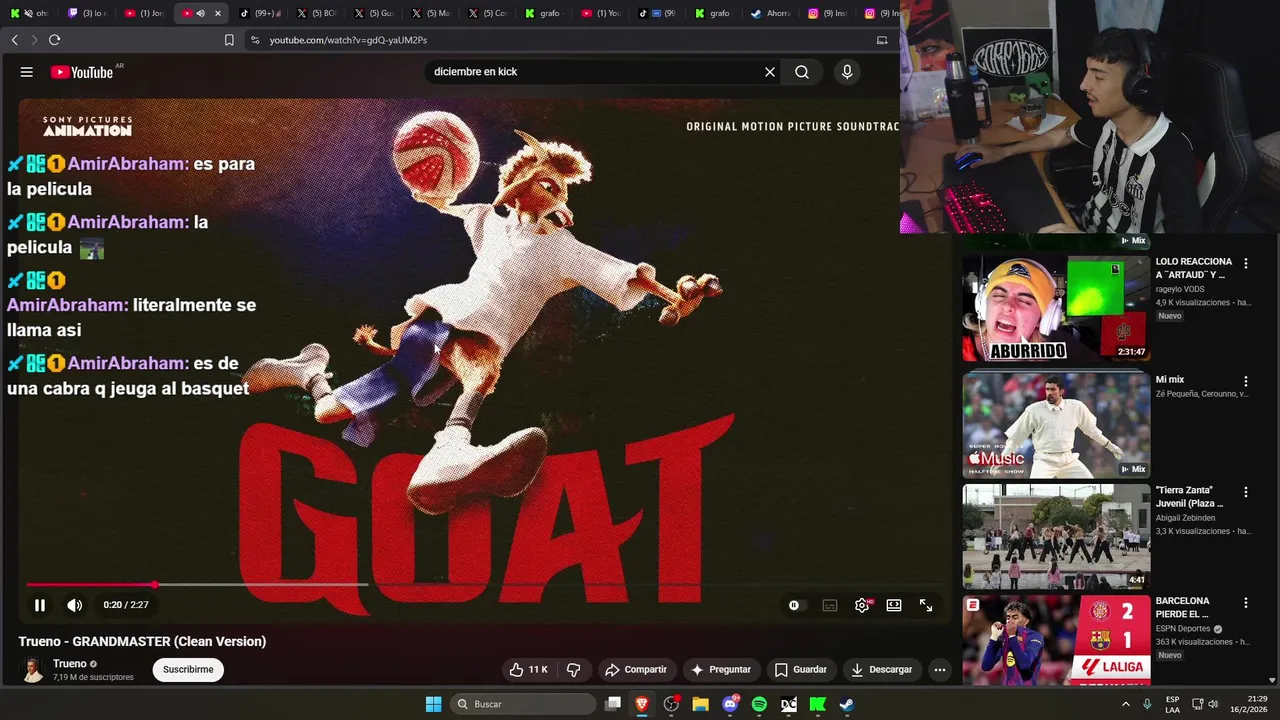Screen dimensions: 1280x720
Task: Click the Compartir share button
Action: [x=636, y=670]
